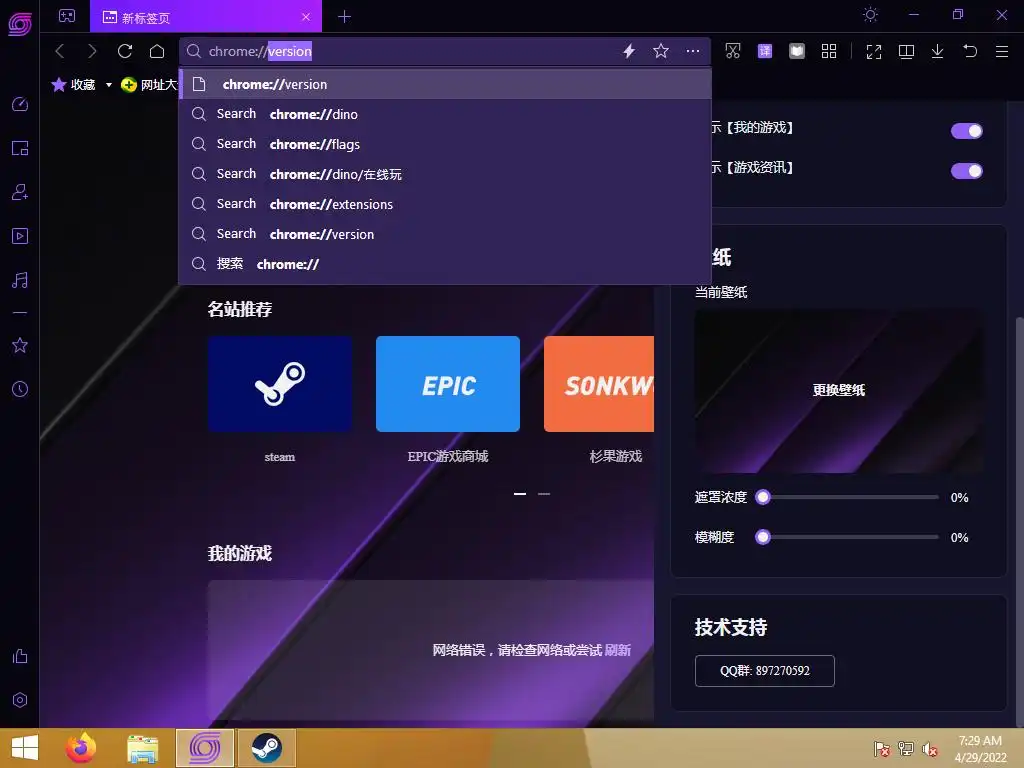Click the QQ群: 897270592 button

click(765, 671)
